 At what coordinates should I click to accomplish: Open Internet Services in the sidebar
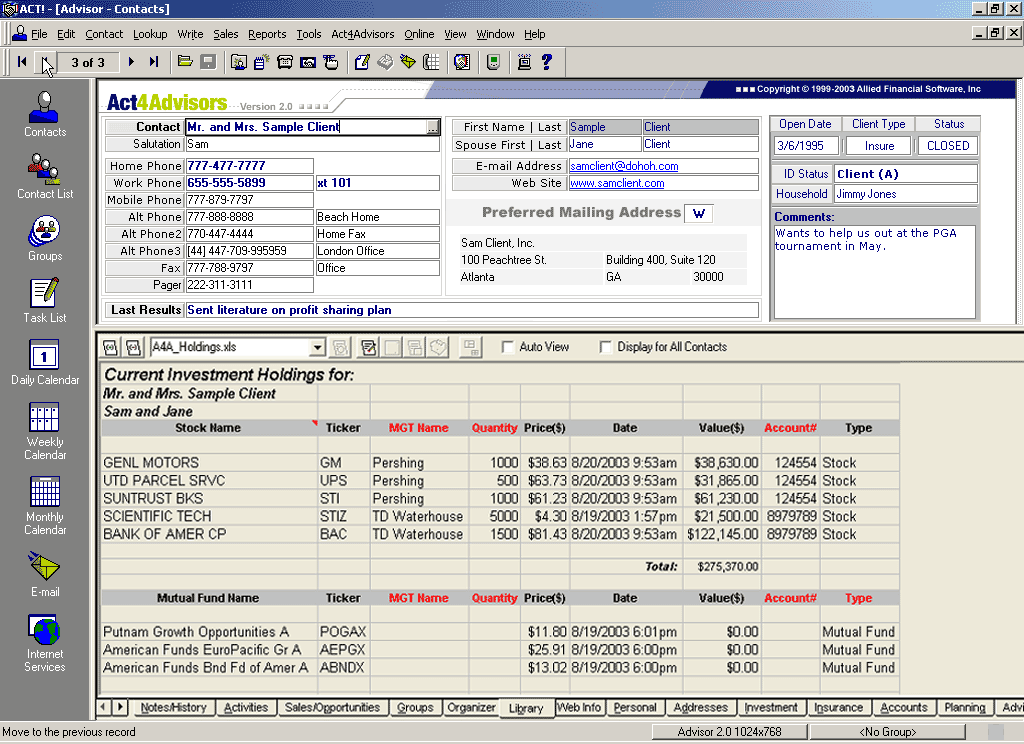pyautogui.click(x=44, y=643)
